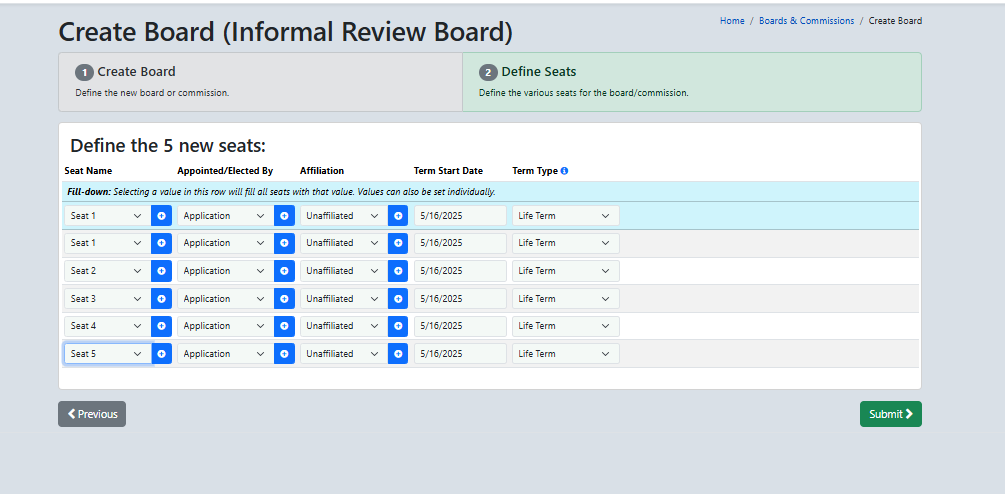Click the Term Start Date column header

coord(448,171)
